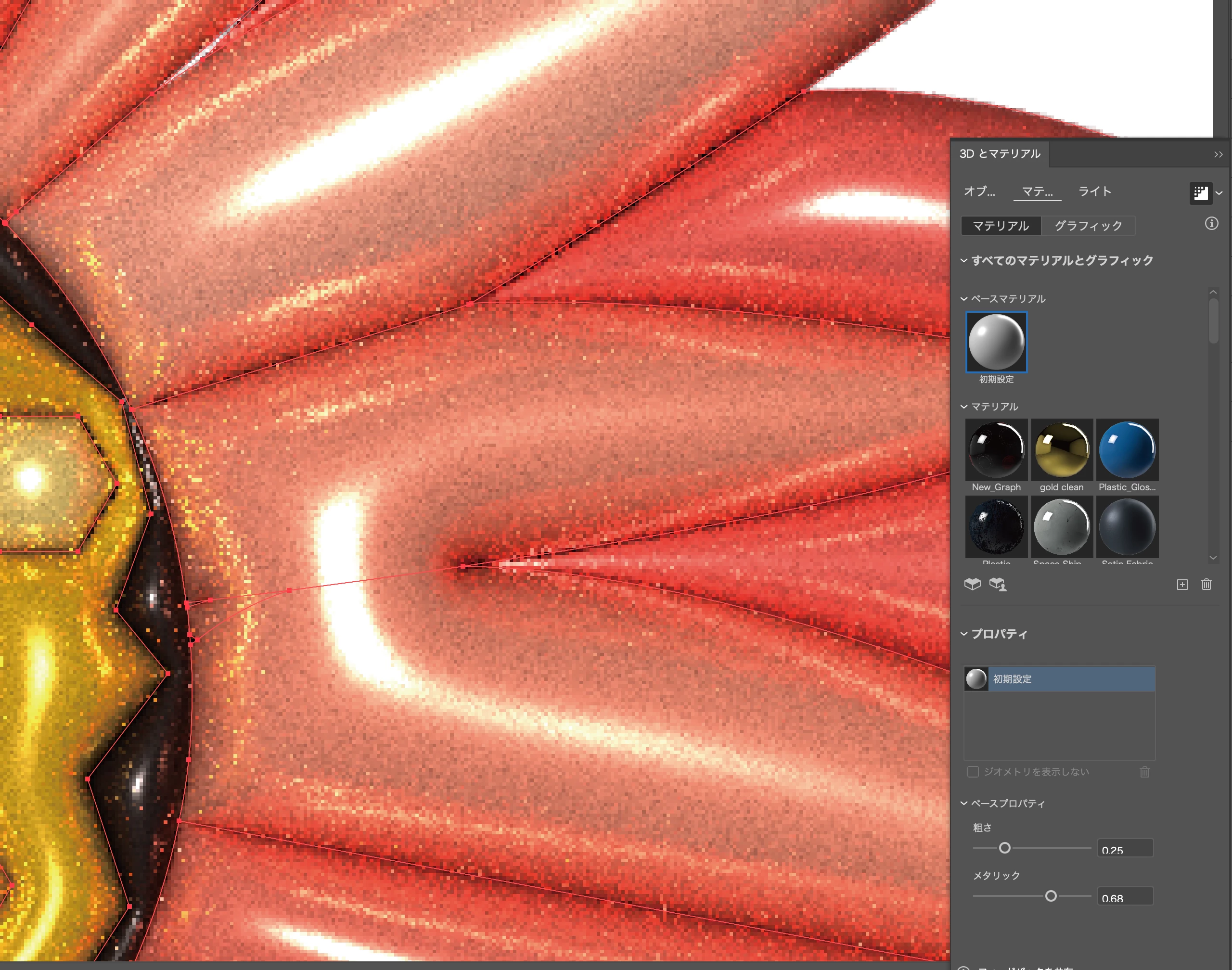Click the community assets cube icon
This screenshot has height=970, width=1232.
coord(998,584)
